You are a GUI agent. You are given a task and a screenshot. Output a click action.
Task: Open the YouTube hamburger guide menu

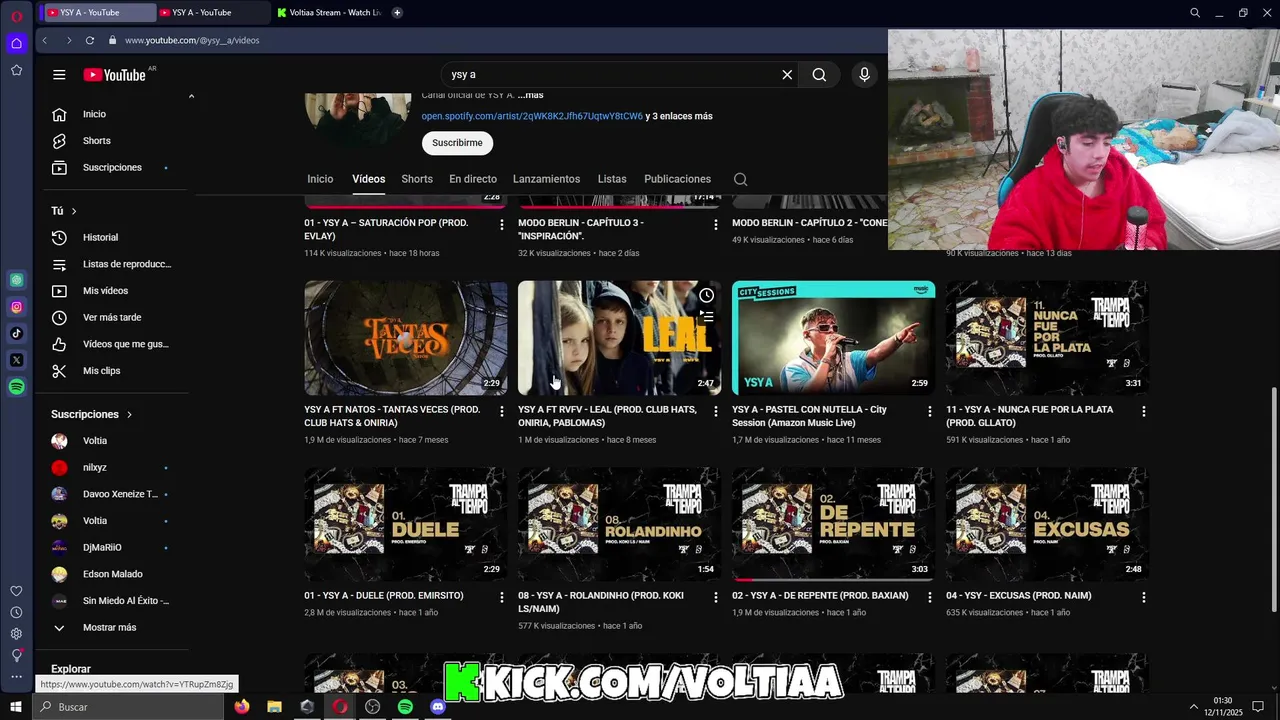click(59, 75)
